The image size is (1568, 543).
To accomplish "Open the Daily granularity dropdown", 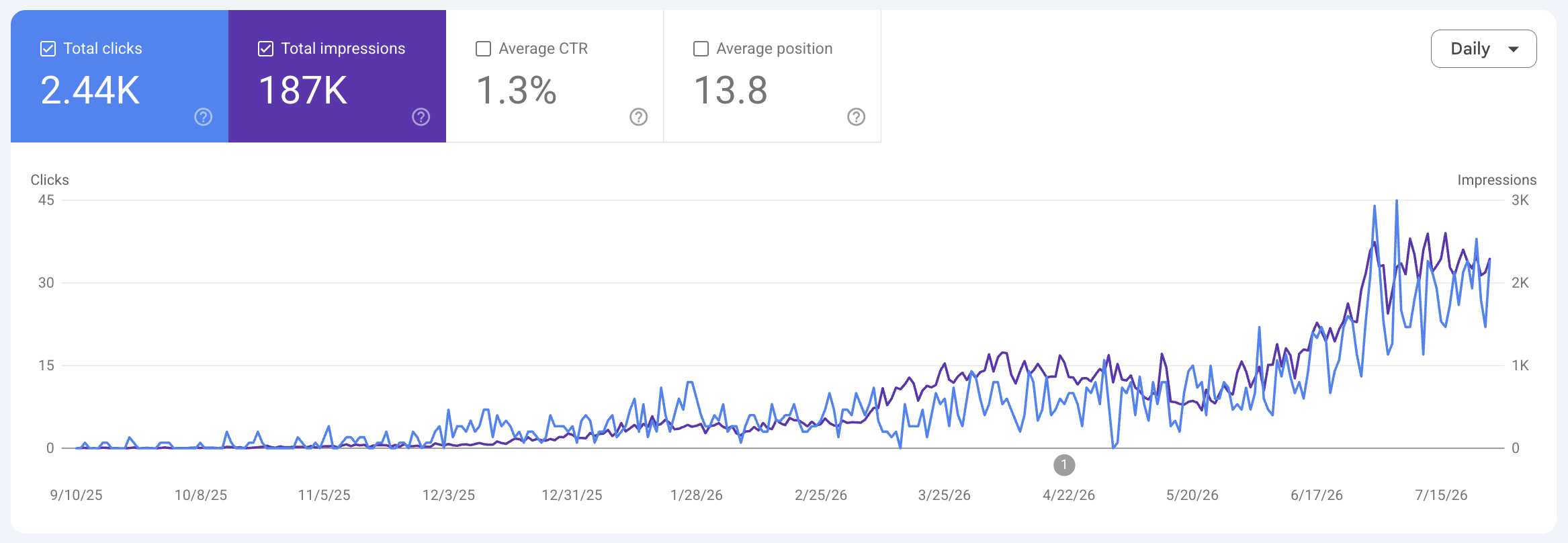I will pyautogui.click(x=1483, y=48).
